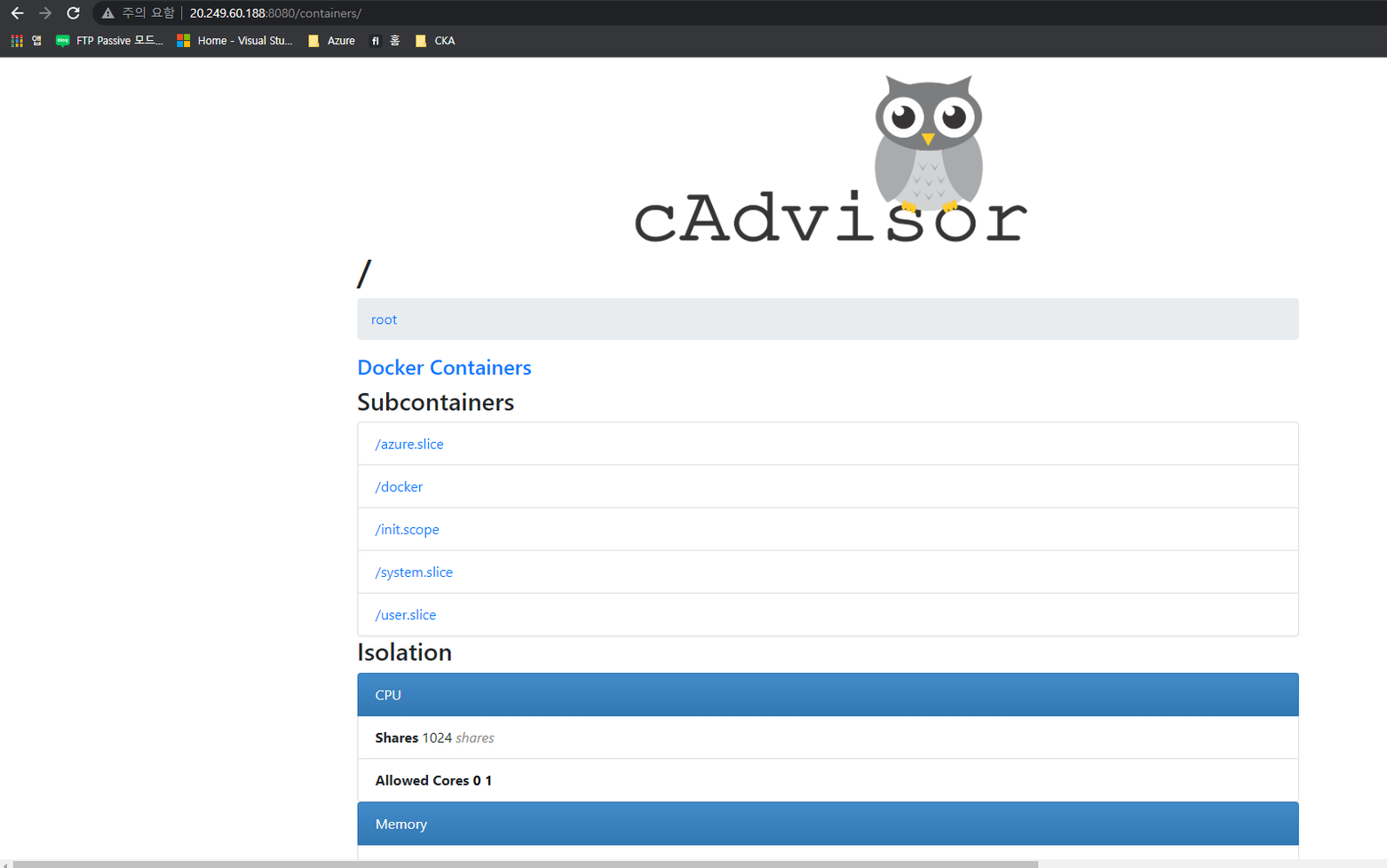Screen dimensions: 1387x868
Task: Click the not-secure warning triangle icon
Action: pyautogui.click(x=108, y=13)
